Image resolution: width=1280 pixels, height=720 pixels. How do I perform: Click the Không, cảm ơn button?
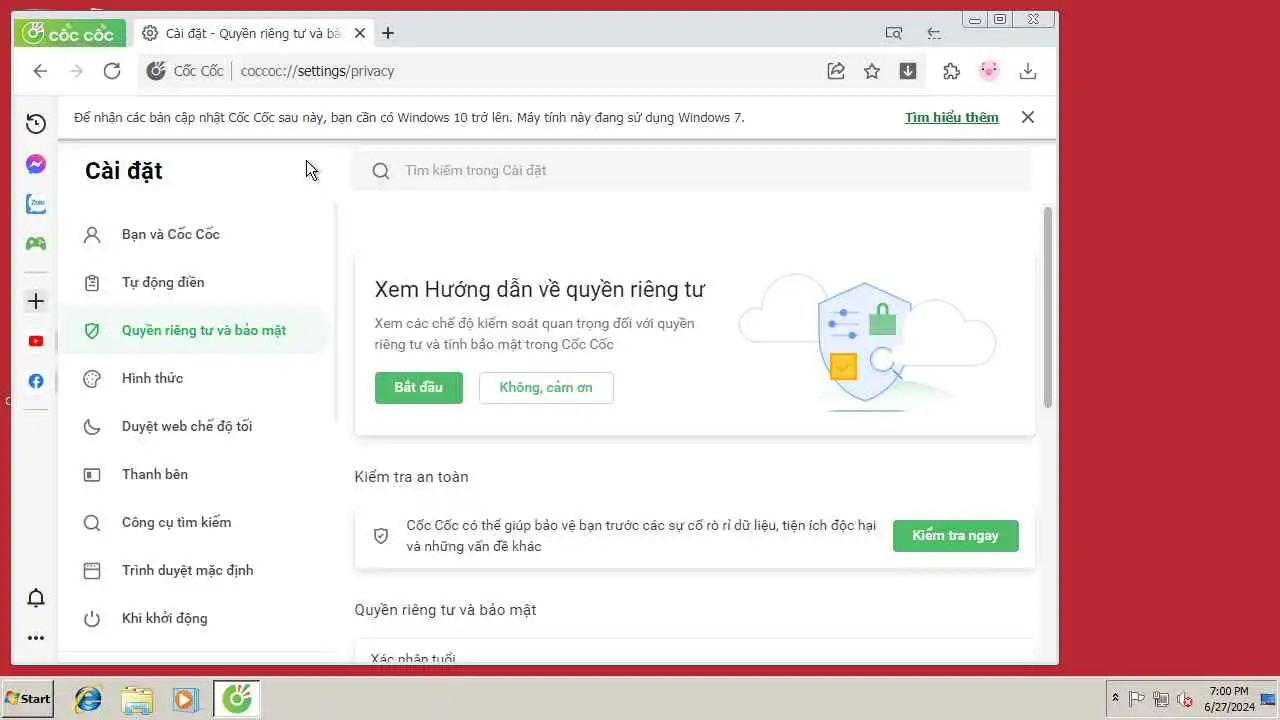[x=546, y=388]
